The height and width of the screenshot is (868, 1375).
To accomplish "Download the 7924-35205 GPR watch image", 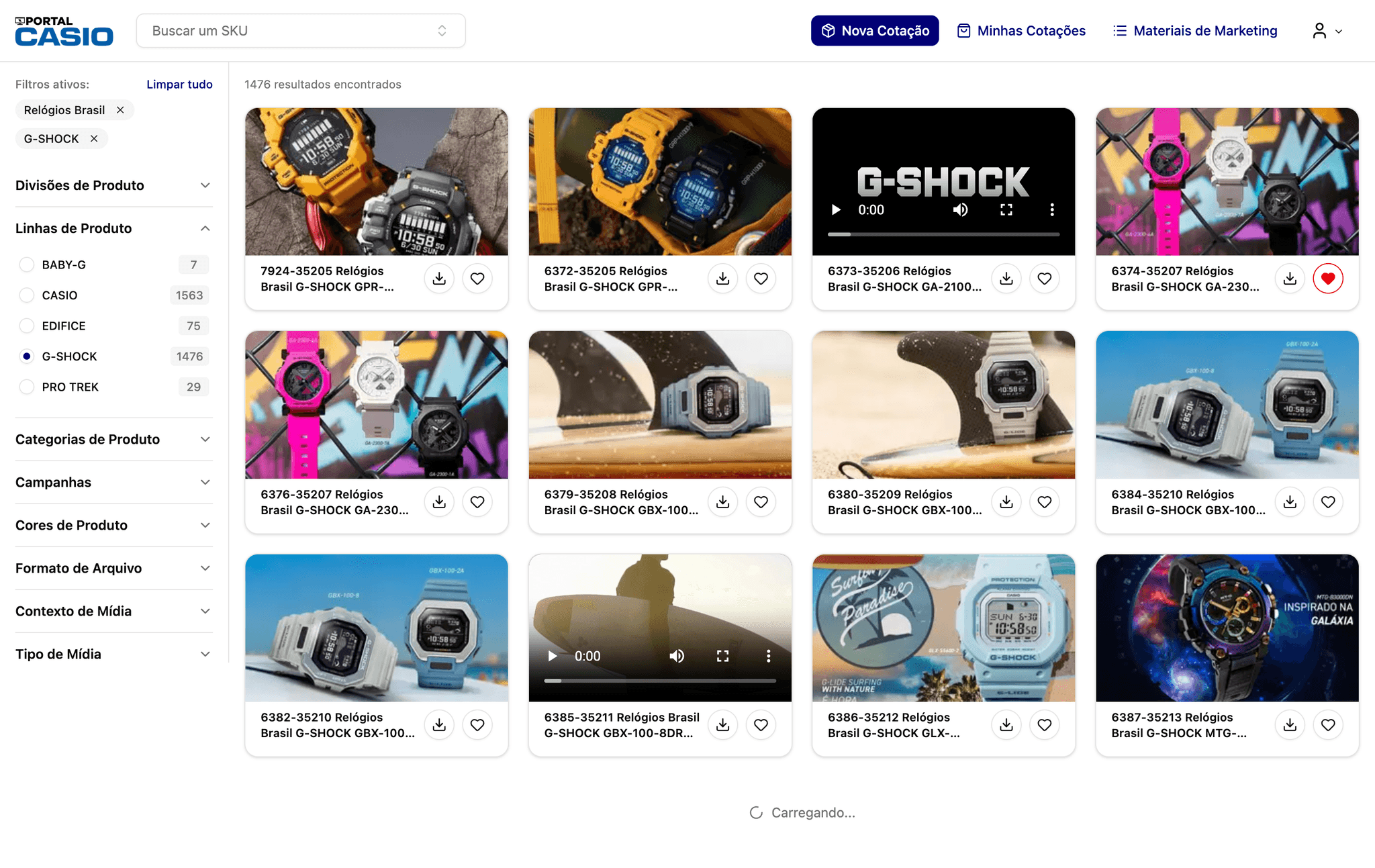I will click(x=439, y=279).
